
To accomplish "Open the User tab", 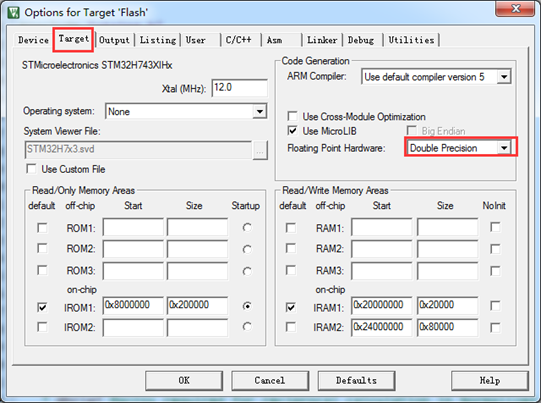I will (x=196, y=40).
